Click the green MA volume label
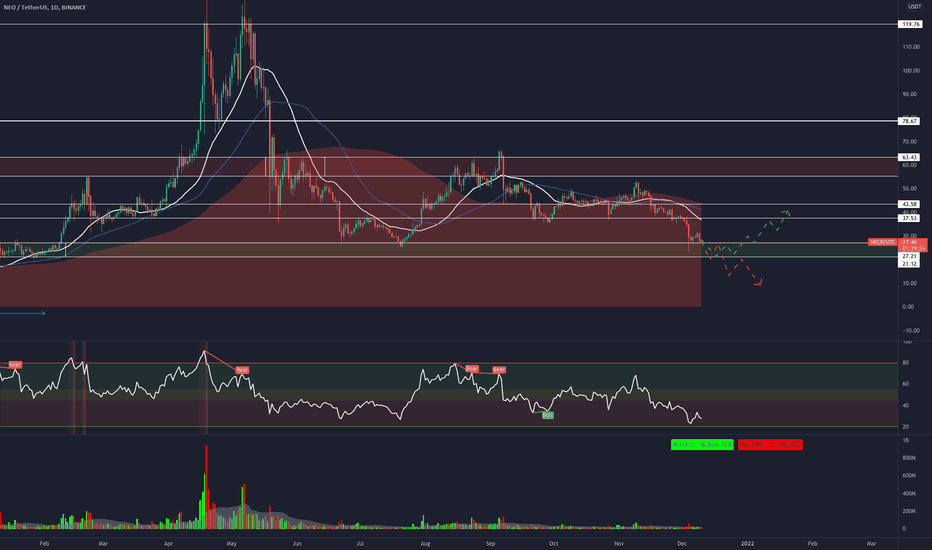932x550 pixels. [702, 444]
